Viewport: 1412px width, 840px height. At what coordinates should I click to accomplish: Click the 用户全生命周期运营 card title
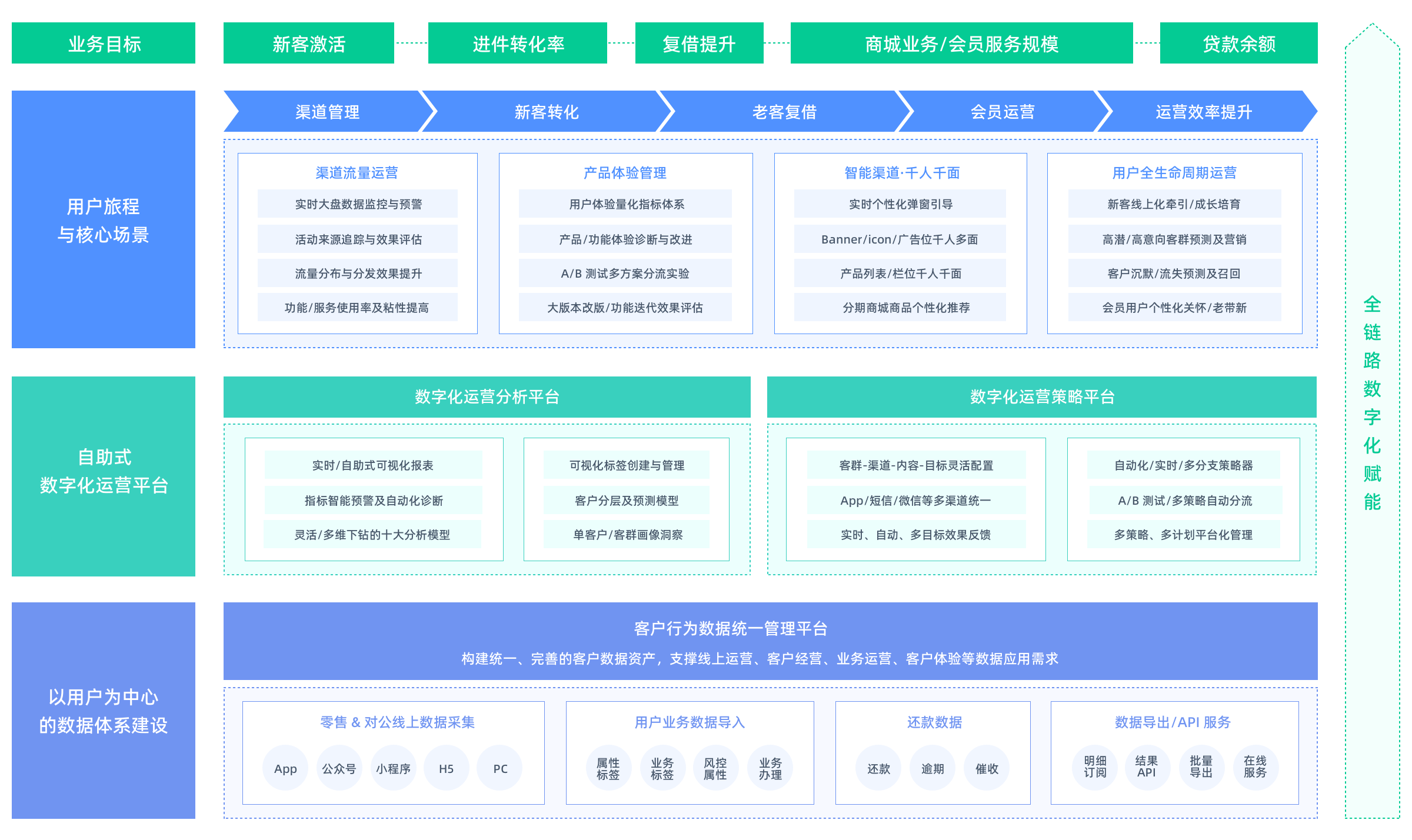[x=1174, y=172]
